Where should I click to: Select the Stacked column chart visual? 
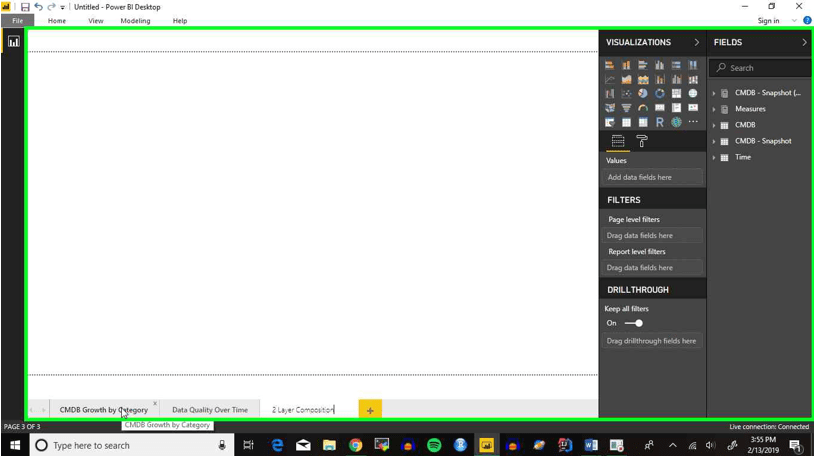(x=626, y=65)
